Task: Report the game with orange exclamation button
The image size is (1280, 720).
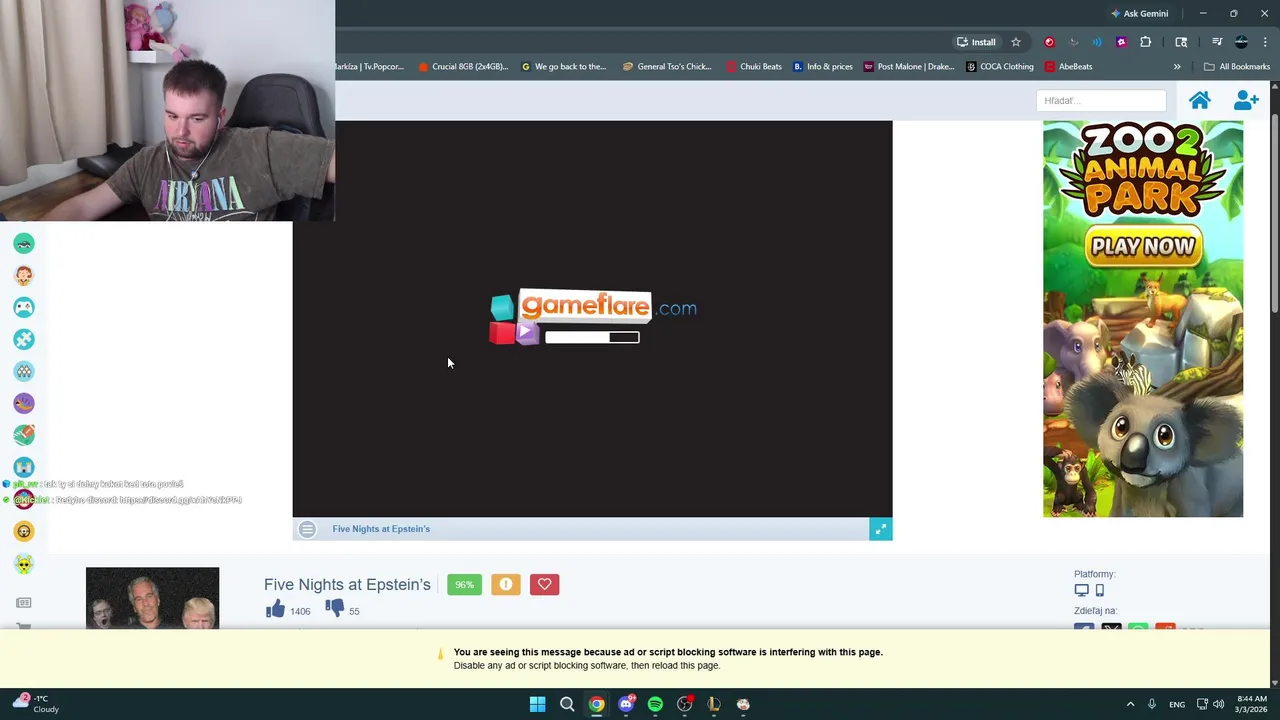Action: click(506, 585)
